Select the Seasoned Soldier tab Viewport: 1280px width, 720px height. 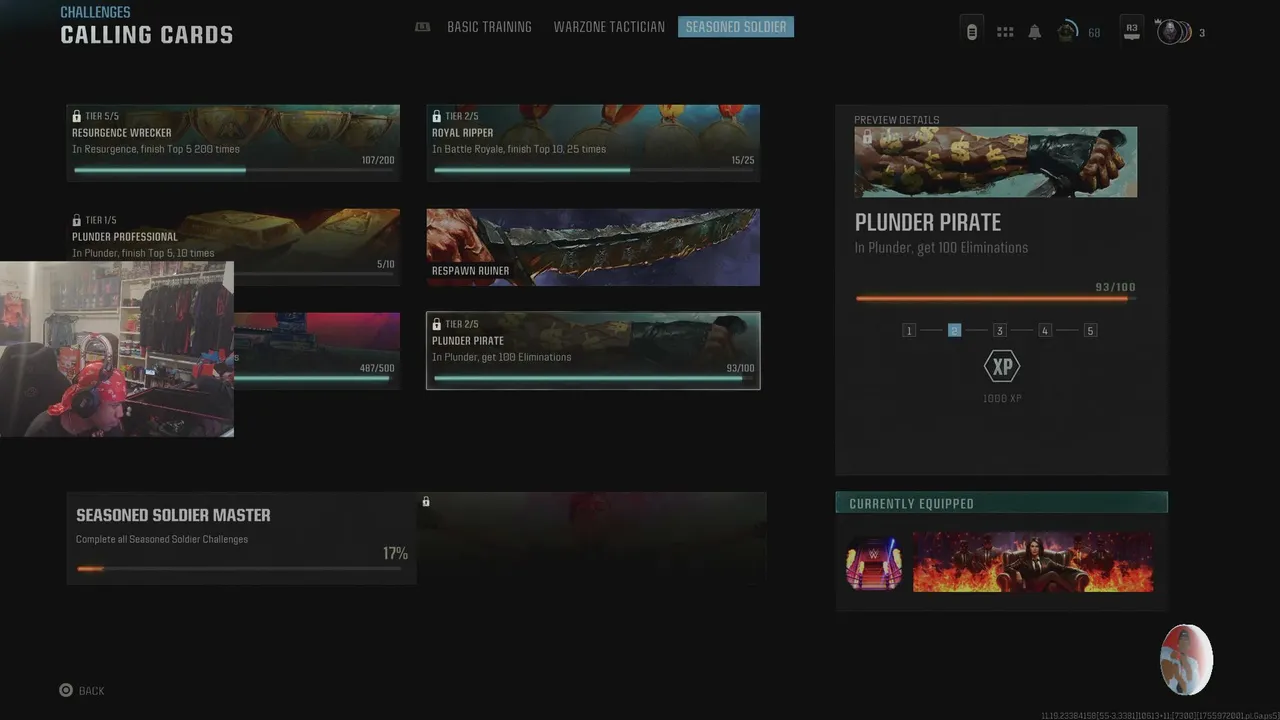pyautogui.click(x=736, y=27)
